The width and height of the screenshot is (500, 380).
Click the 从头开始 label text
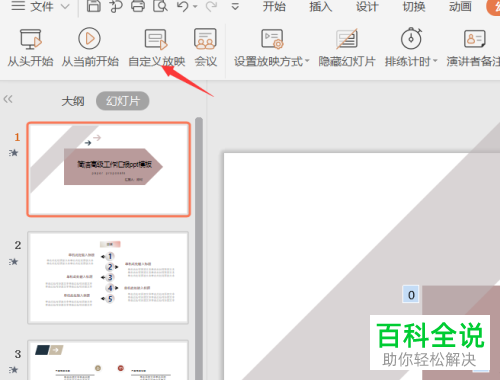(30, 62)
